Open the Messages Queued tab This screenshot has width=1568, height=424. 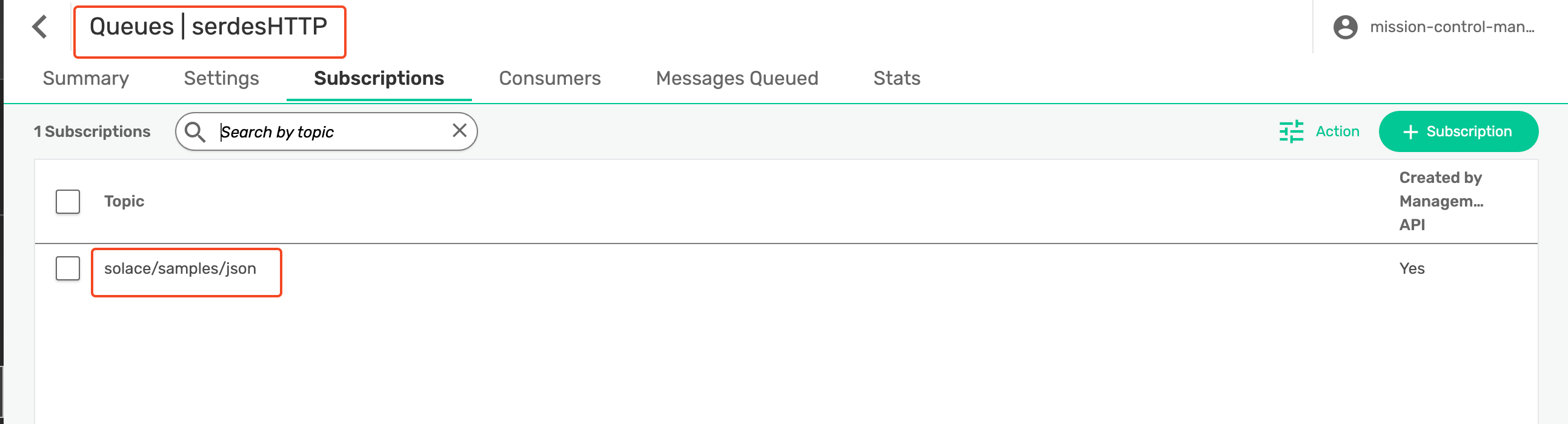click(x=737, y=78)
